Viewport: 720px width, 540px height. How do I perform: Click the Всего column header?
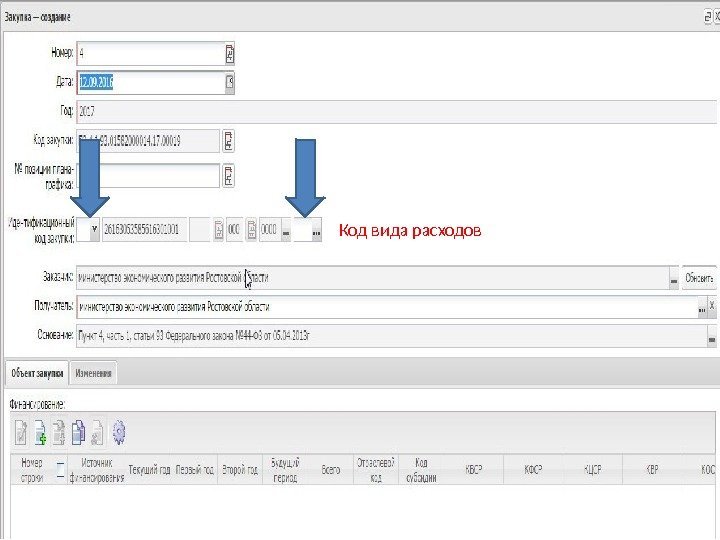[x=331, y=470]
